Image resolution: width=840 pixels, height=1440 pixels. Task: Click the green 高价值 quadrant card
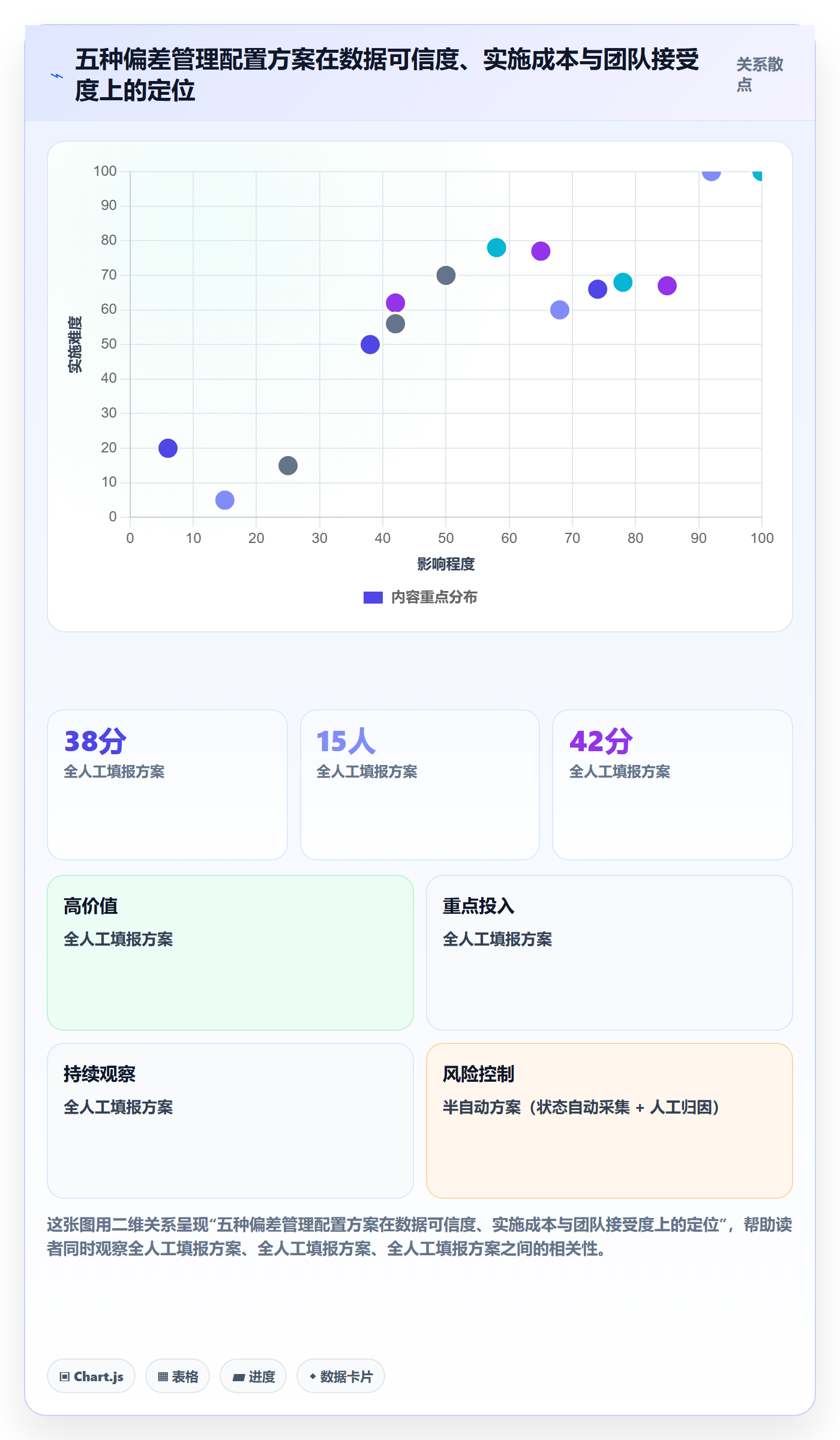[x=230, y=953]
